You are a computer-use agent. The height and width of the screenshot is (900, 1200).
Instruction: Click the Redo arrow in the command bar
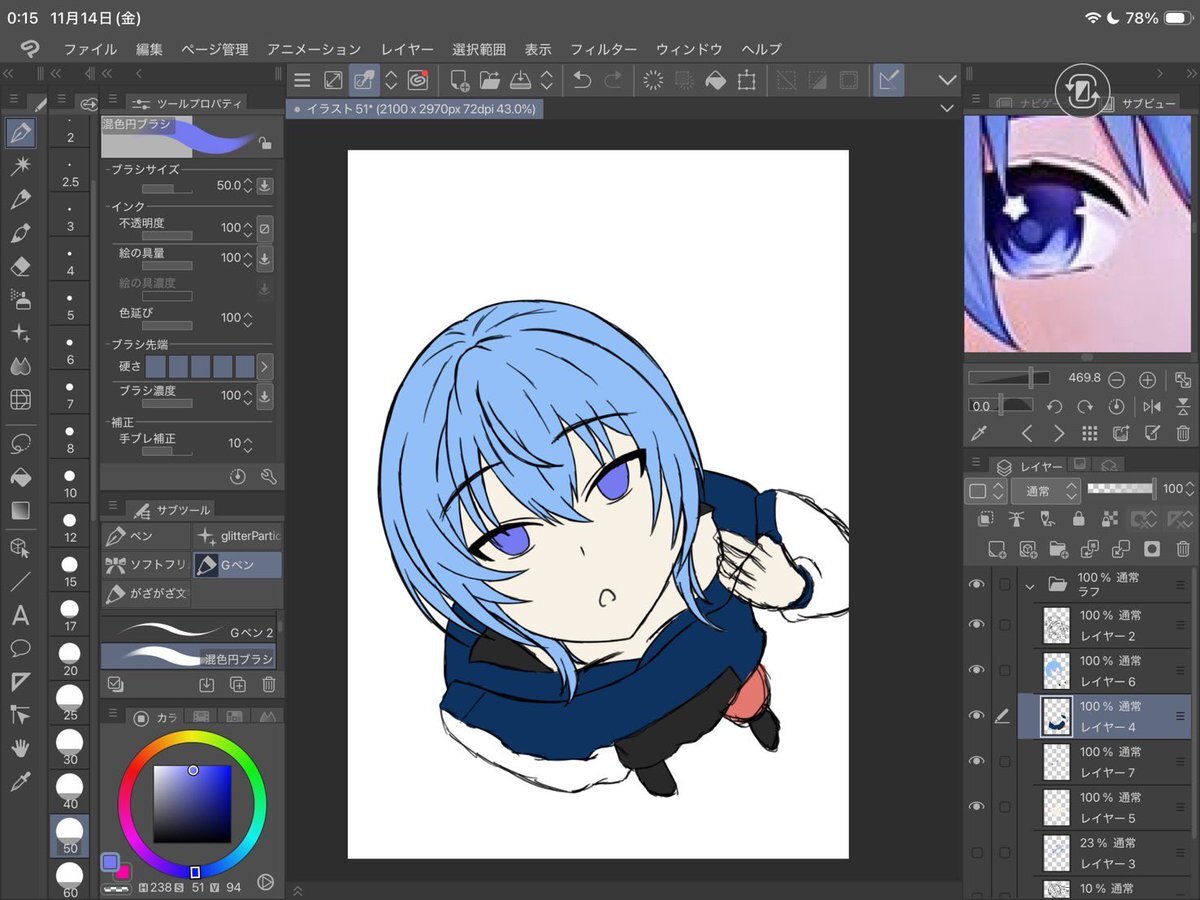pyautogui.click(x=613, y=80)
